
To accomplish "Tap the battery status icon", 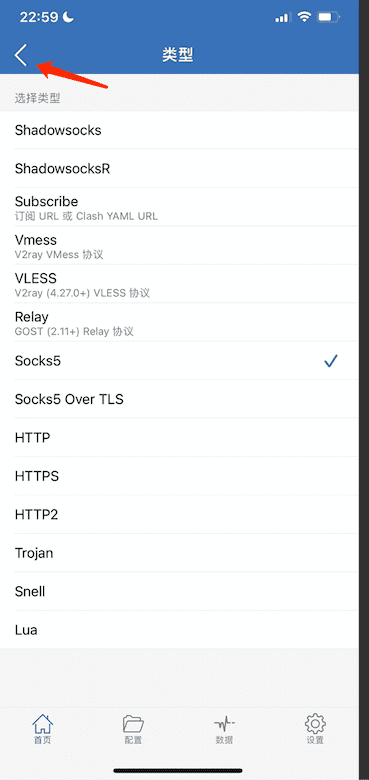I will pos(328,17).
